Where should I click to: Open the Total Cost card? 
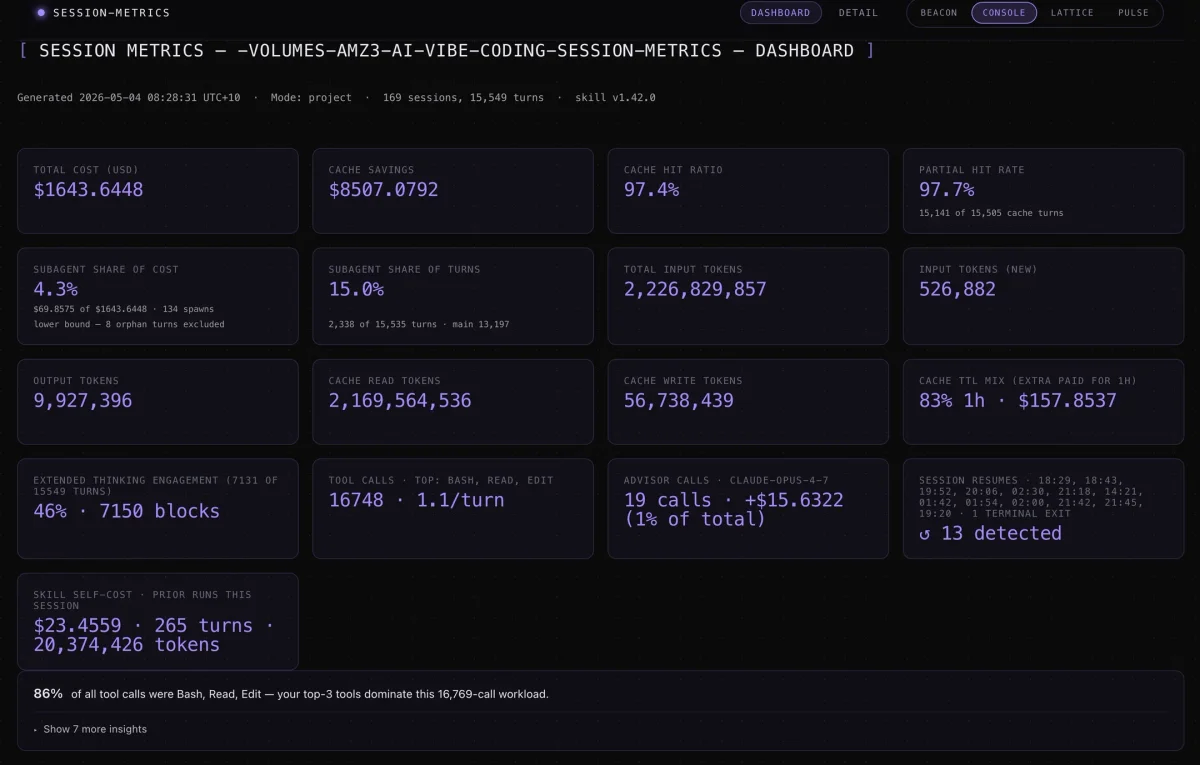[x=158, y=191]
